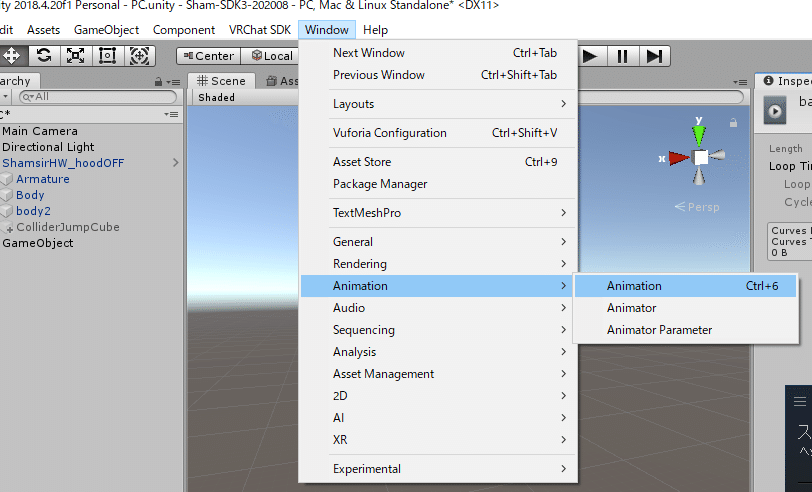Open the Asset Store window

438,162
